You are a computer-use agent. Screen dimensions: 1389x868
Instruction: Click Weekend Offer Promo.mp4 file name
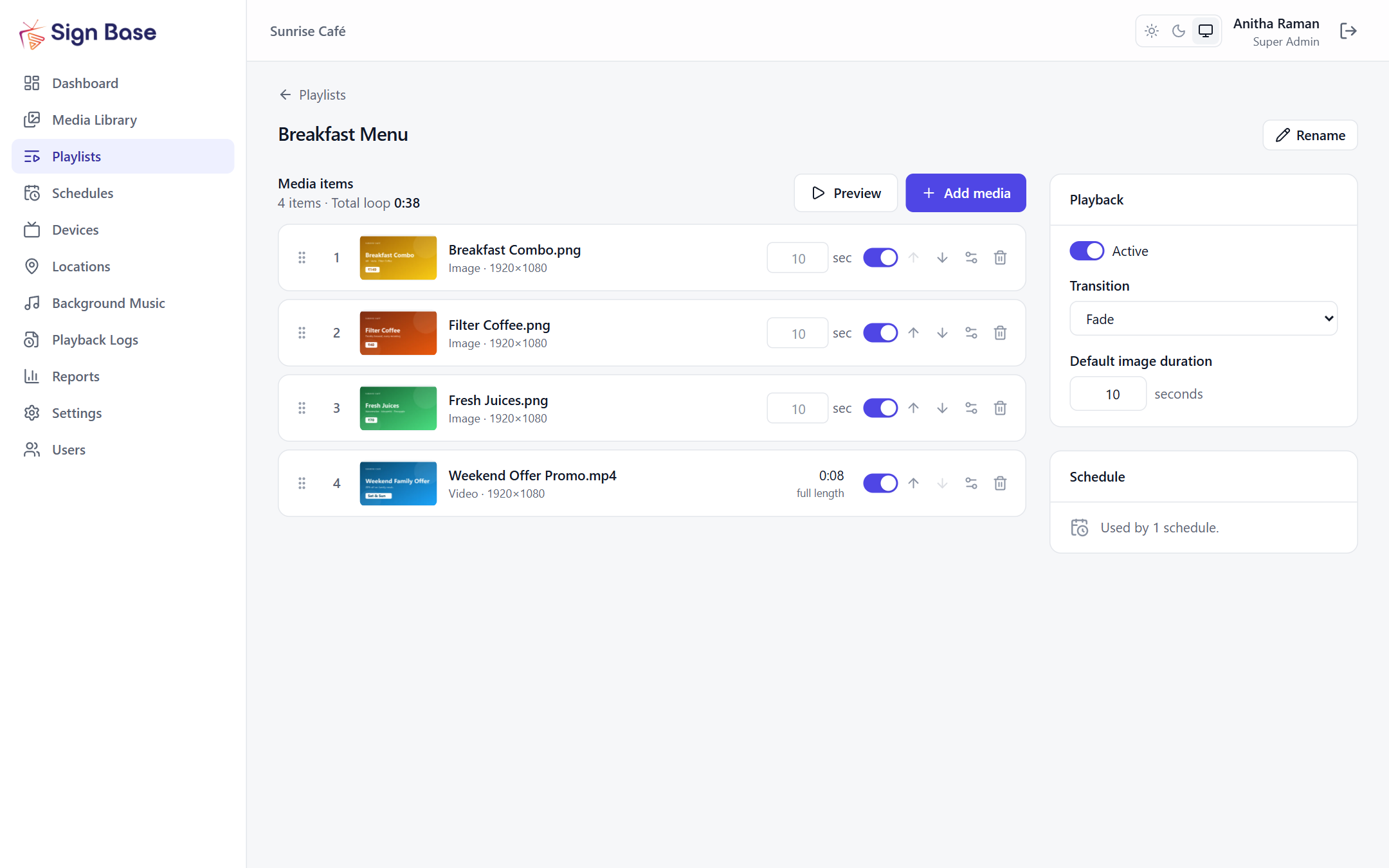pos(532,476)
